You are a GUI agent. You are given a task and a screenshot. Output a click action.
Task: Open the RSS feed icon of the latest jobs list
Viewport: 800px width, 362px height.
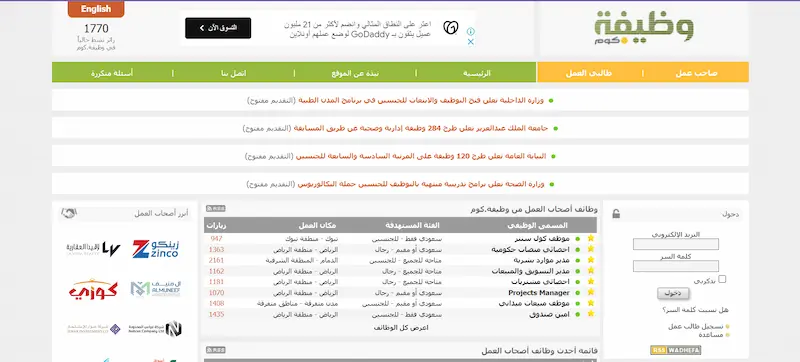pyautogui.click(x=215, y=350)
